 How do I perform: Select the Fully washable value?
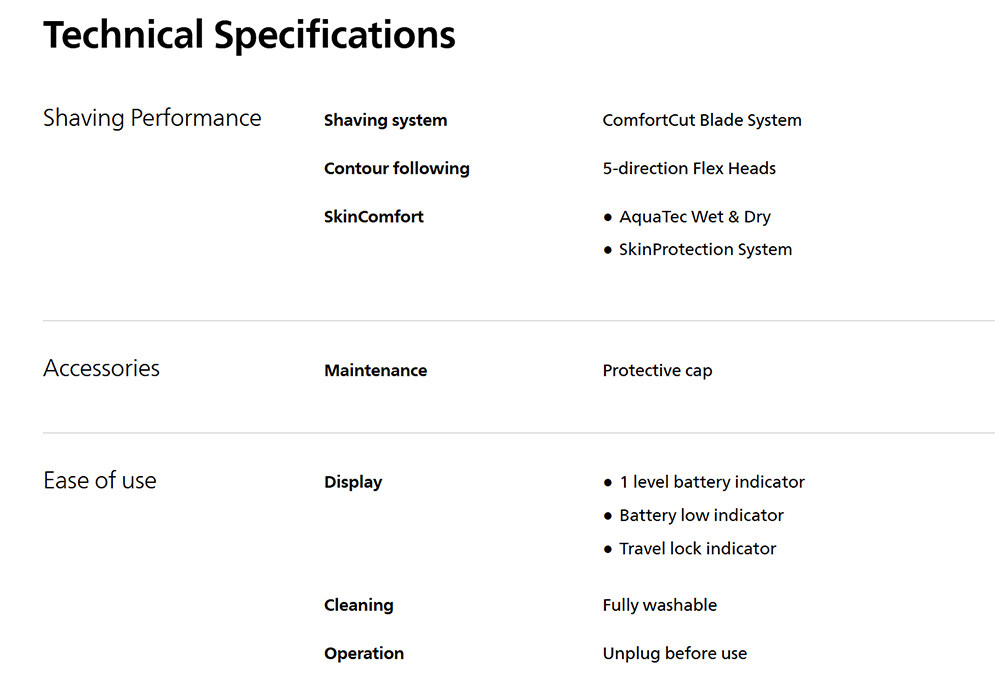pyautogui.click(x=659, y=605)
